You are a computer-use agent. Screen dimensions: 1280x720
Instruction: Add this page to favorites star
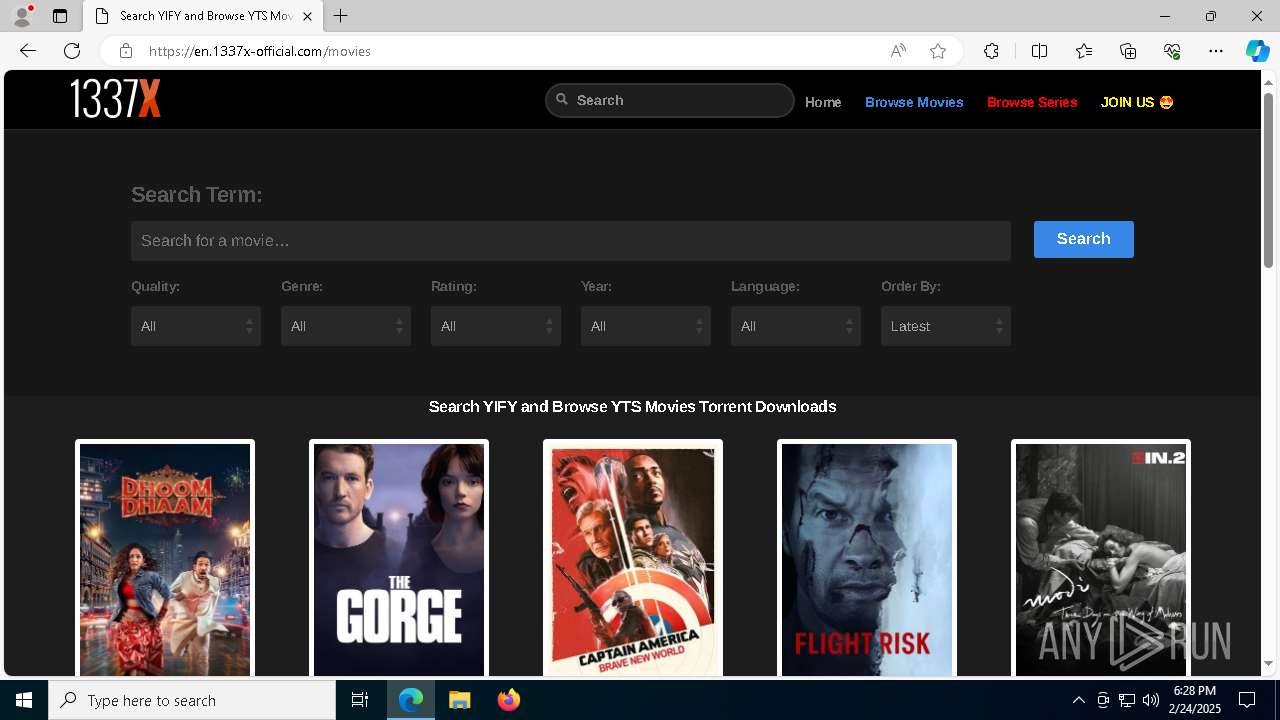click(x=938, y=51)
